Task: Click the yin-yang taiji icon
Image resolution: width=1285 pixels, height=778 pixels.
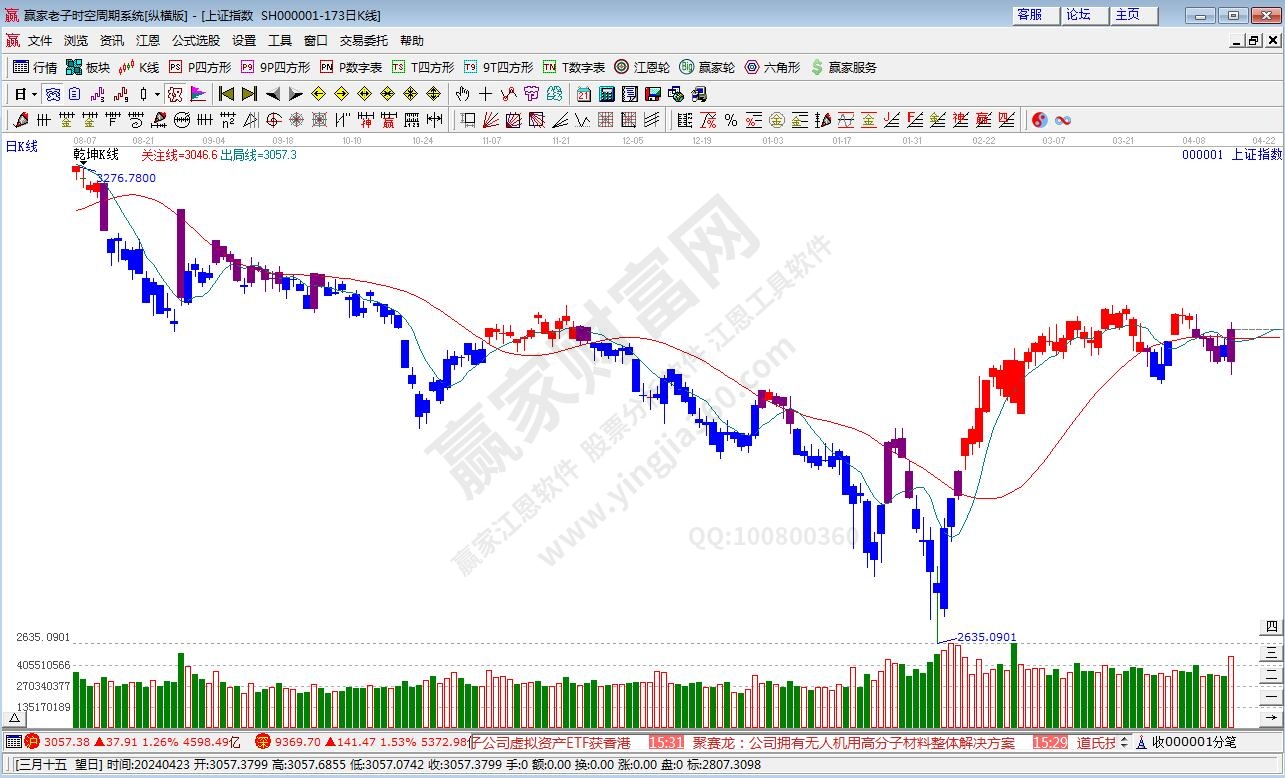Action: [1040, 120]
